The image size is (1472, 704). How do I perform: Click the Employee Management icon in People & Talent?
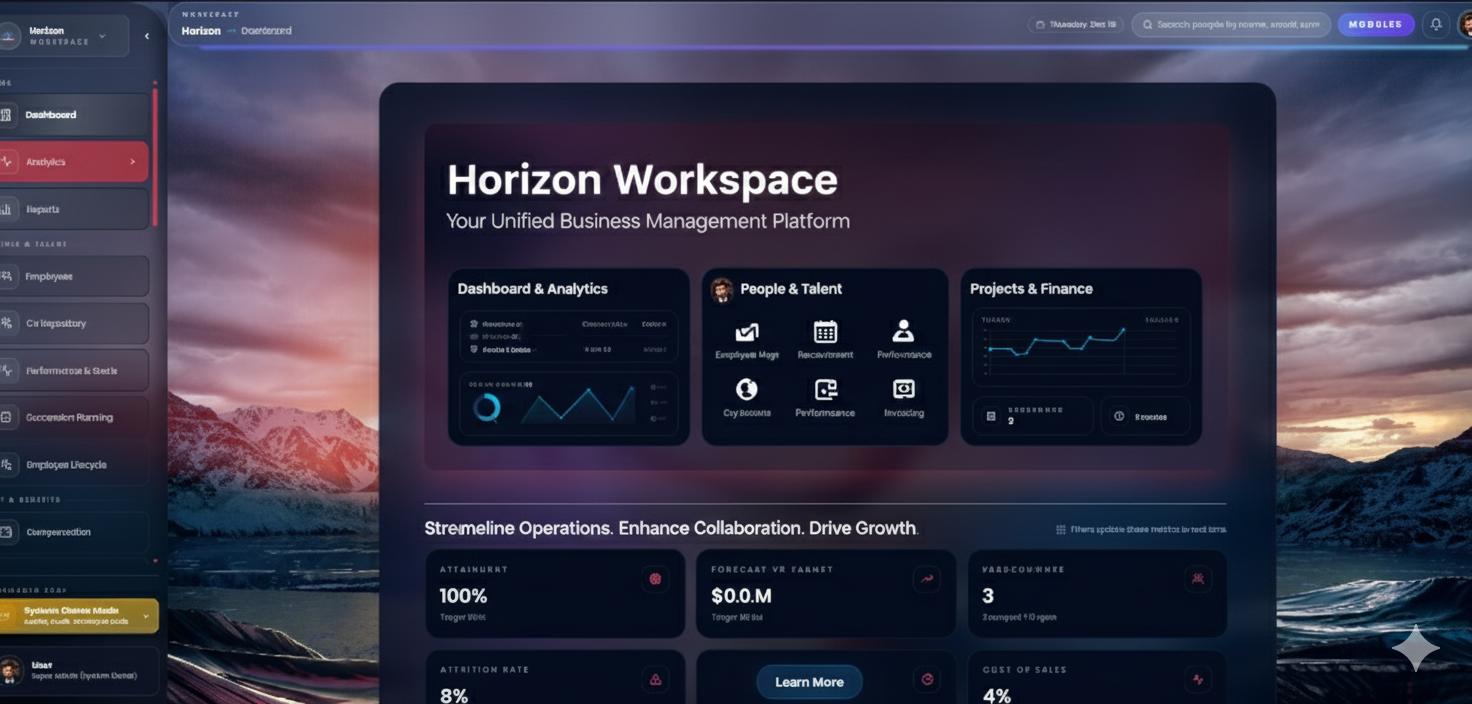coord(746,332)
